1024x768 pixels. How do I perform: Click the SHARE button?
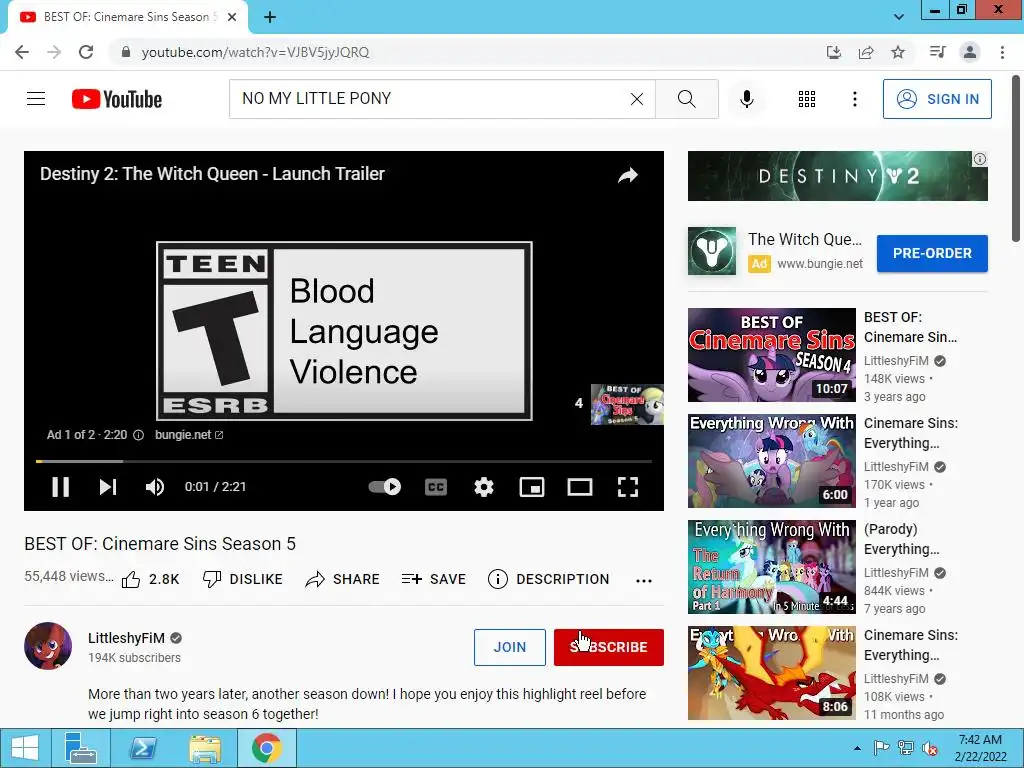tap(342, 579)
